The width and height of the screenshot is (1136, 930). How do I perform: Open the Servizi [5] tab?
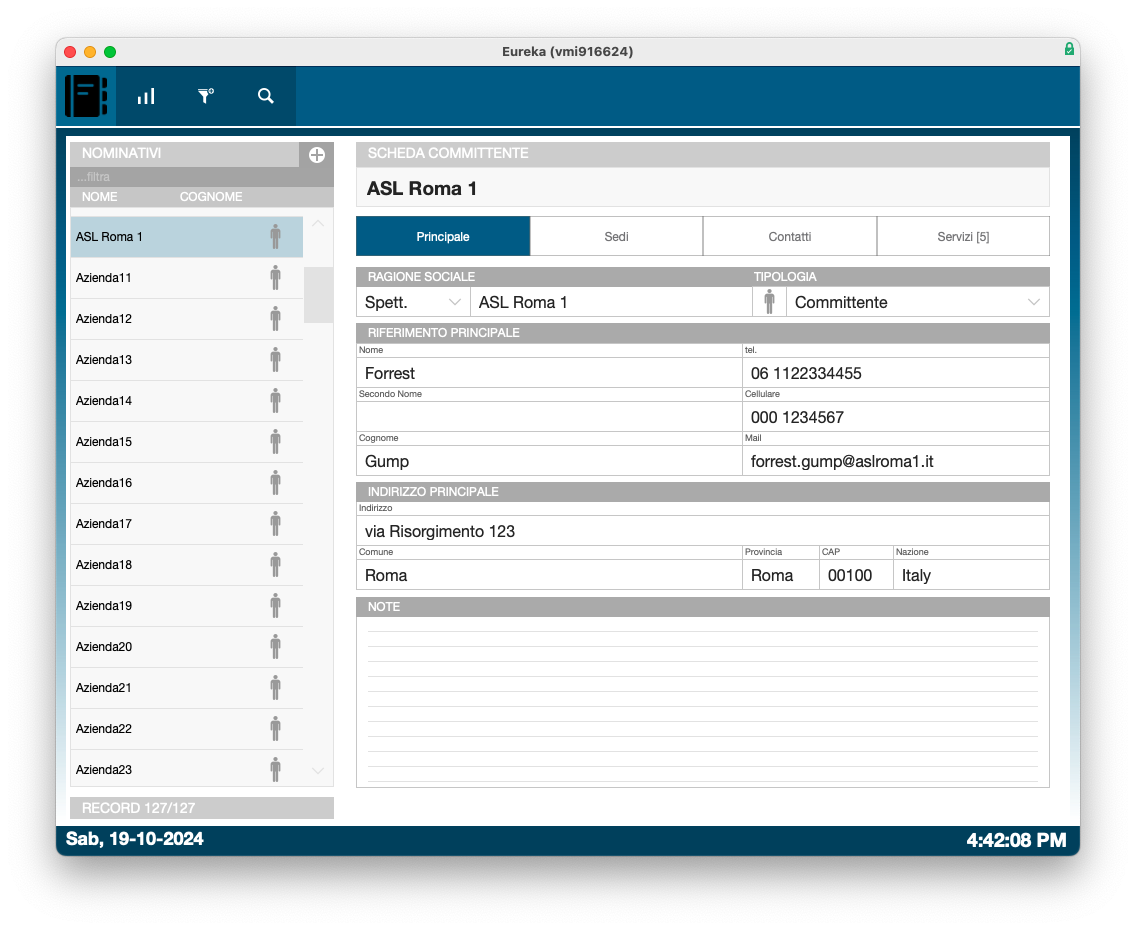coord(963,237)
